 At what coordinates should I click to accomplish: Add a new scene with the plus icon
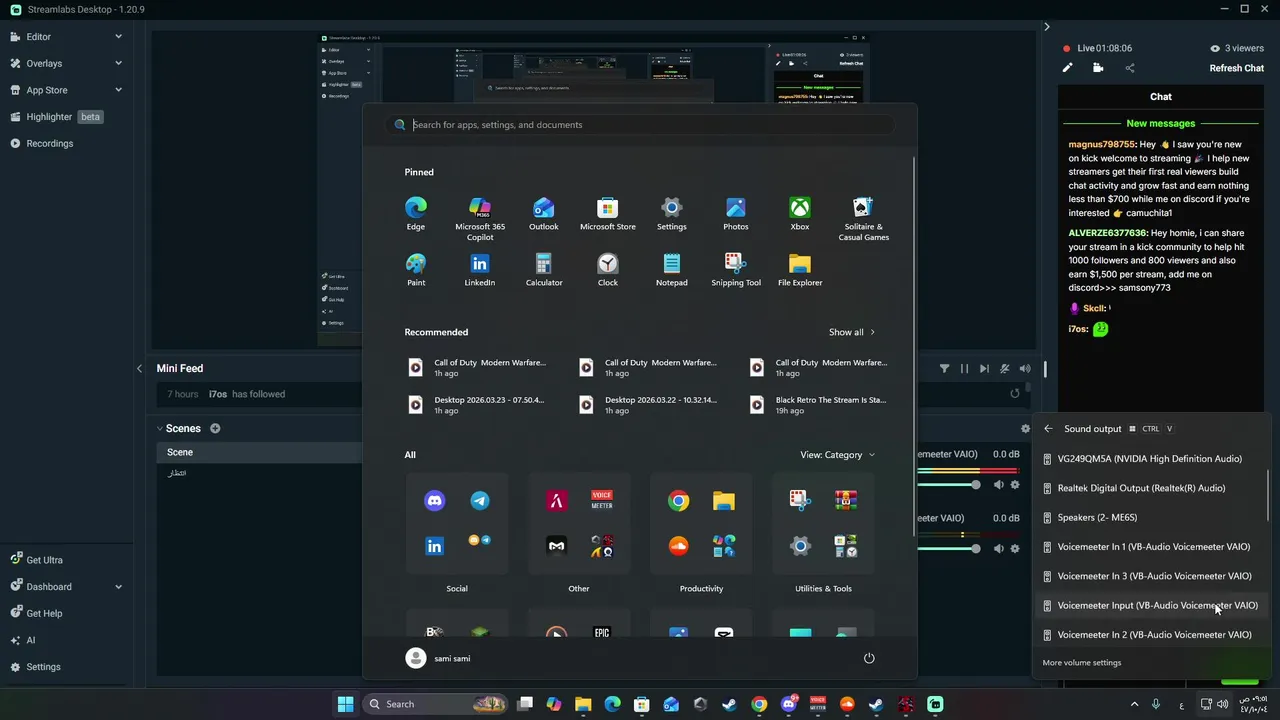(x=215, y=428)
